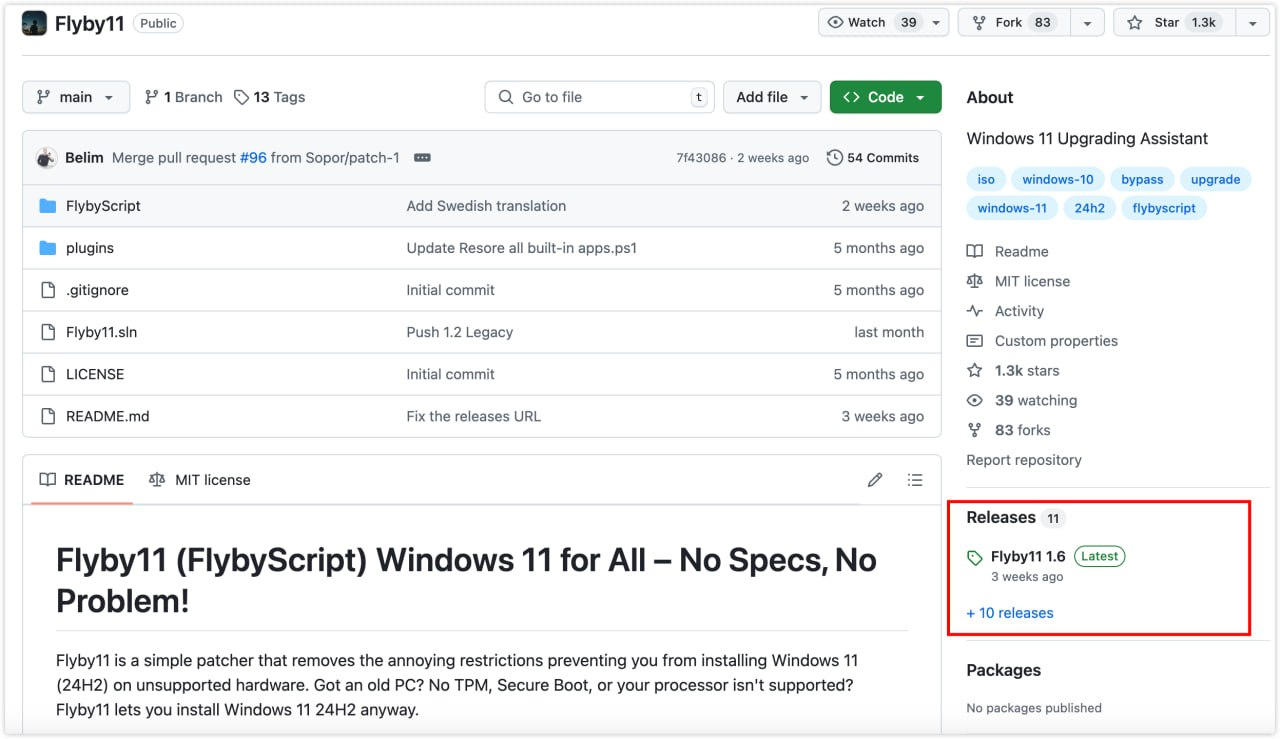Select the windows-10 topic tag
The height and width of the screenshot is (739, 1280).
tap(1058, 180)
